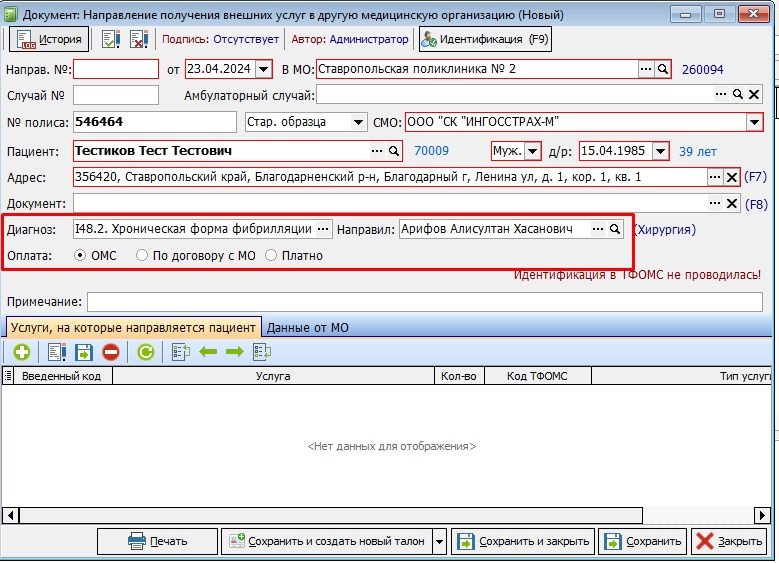
Task: Open grid column chooser icon in table header
Action: click(8, 376)
